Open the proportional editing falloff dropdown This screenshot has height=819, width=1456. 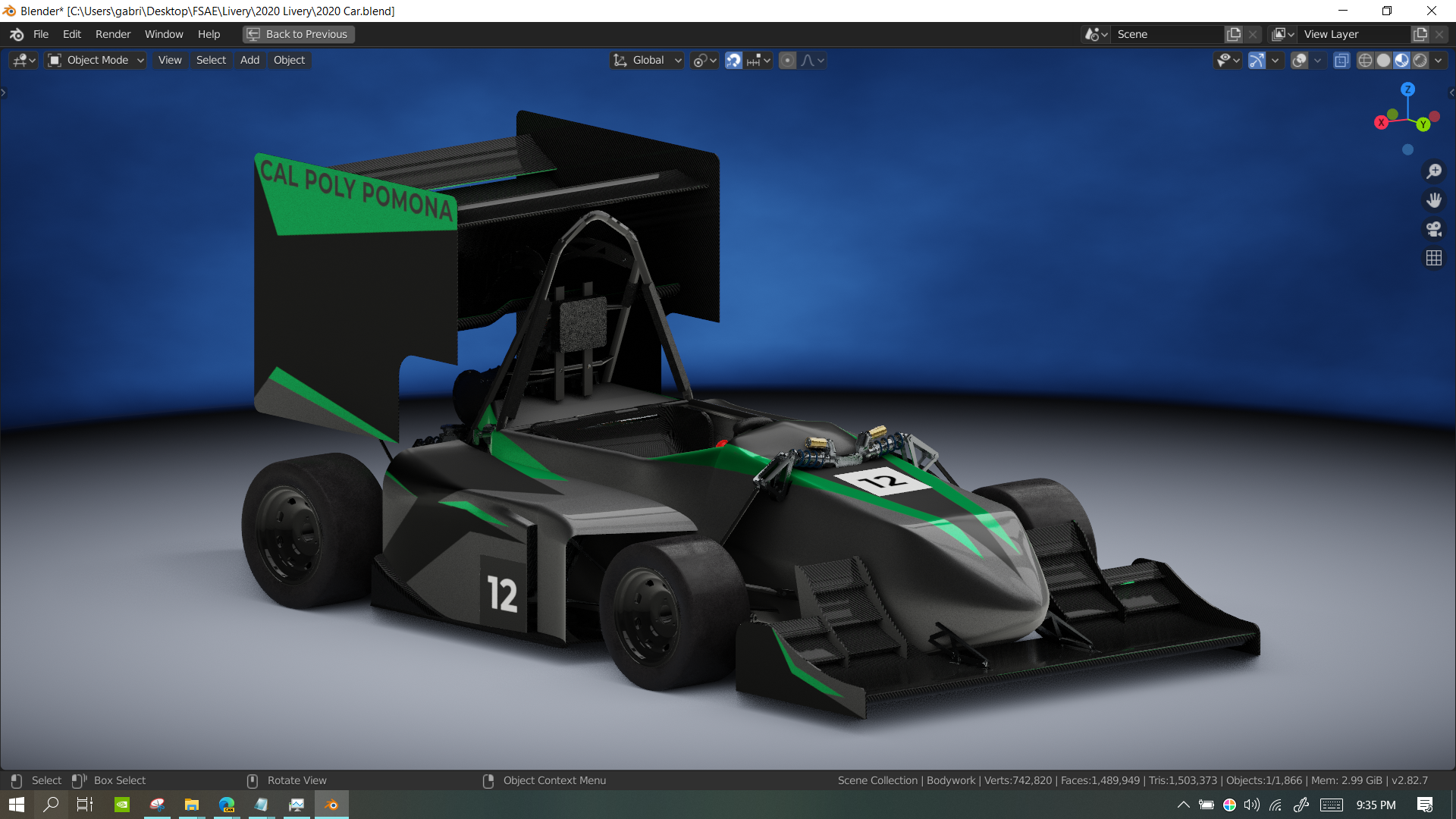(812, 60)
